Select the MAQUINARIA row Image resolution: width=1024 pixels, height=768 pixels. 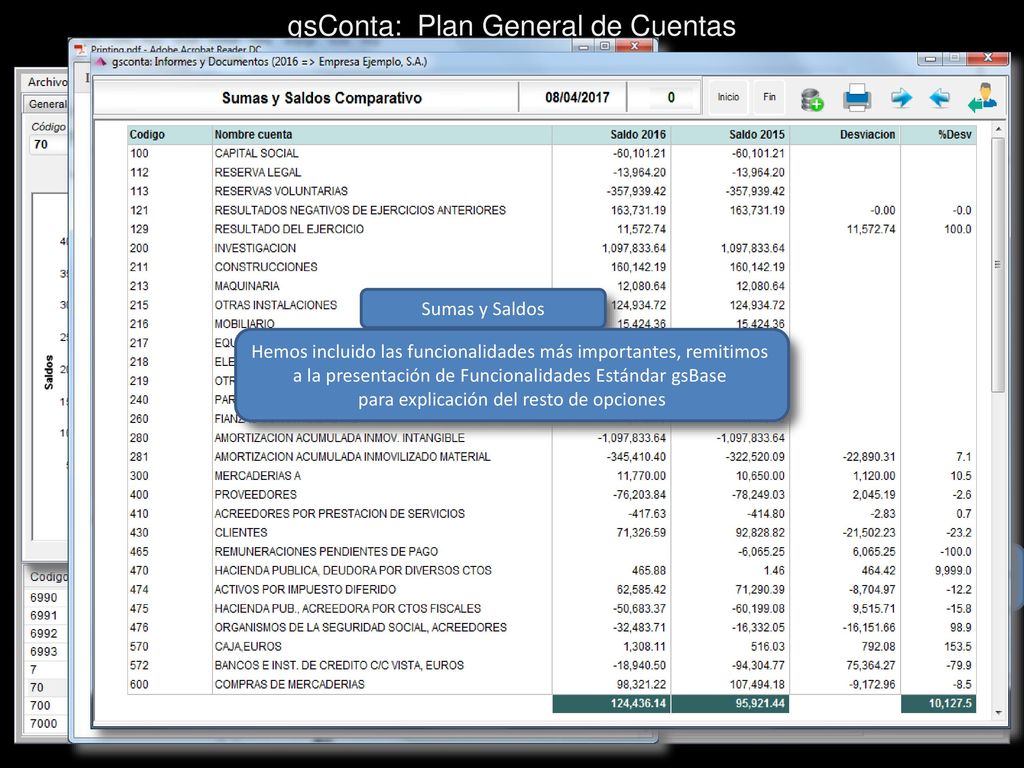(x=552, y=286)
